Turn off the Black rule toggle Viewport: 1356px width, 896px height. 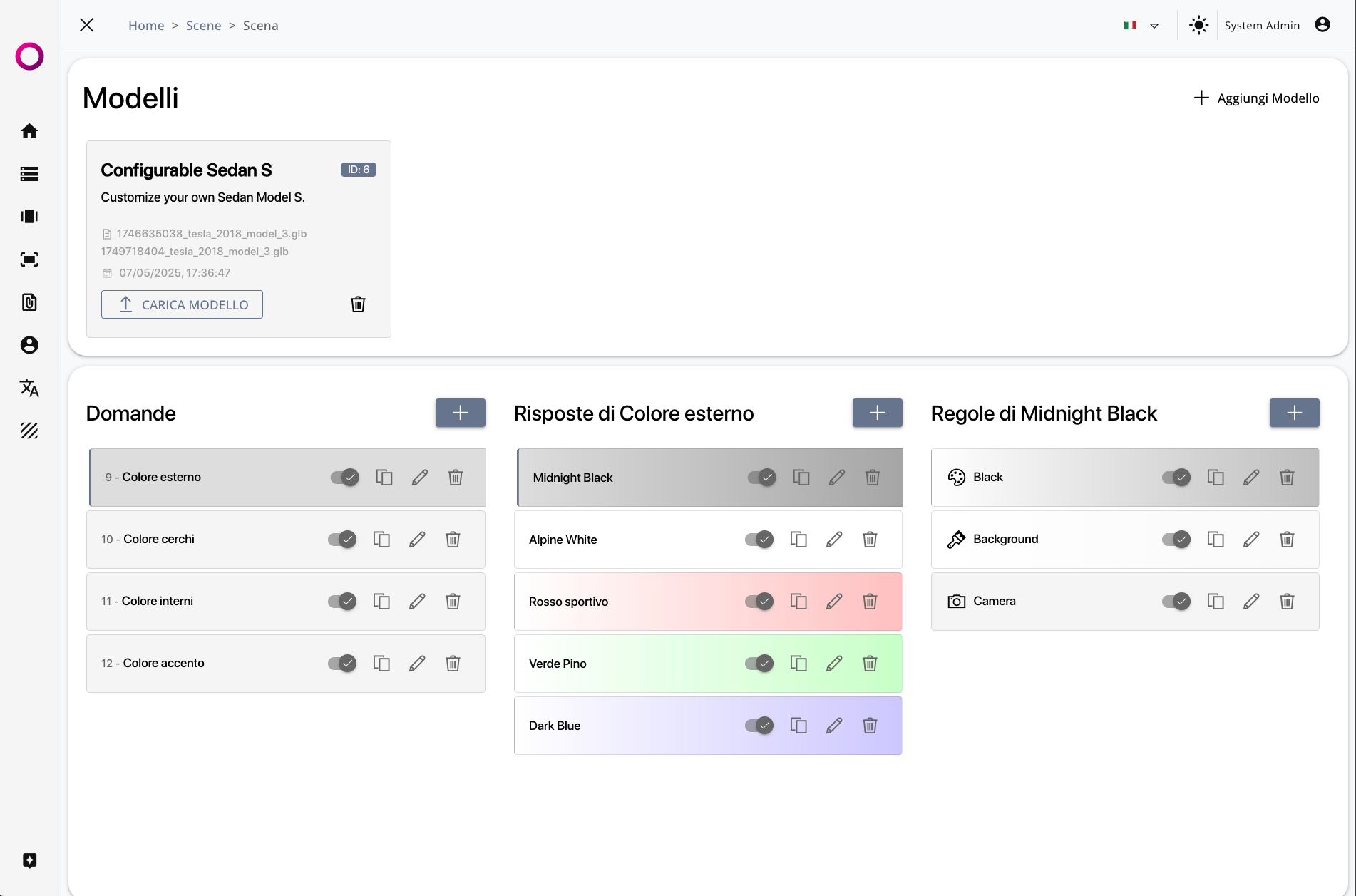click(1176, 478)
